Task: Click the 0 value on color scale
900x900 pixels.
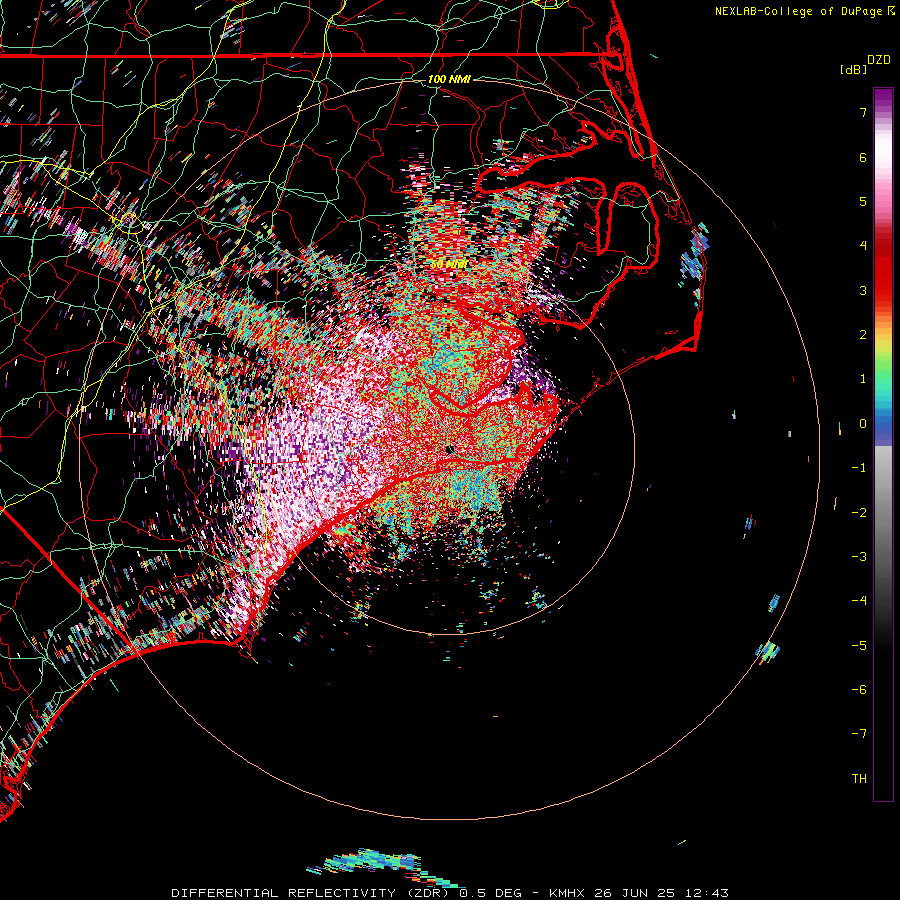Action: point(863,424)
